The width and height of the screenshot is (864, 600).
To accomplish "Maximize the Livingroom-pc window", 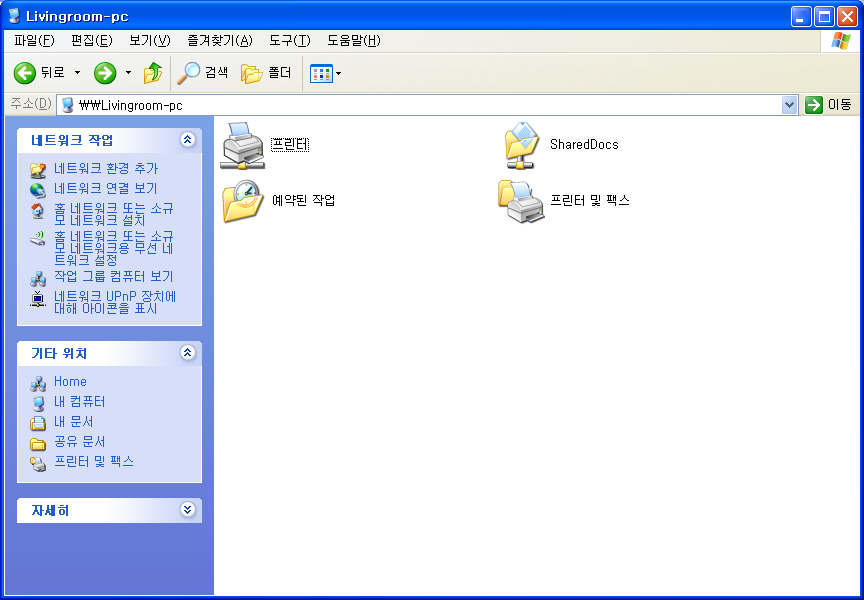I will [824, 17].
